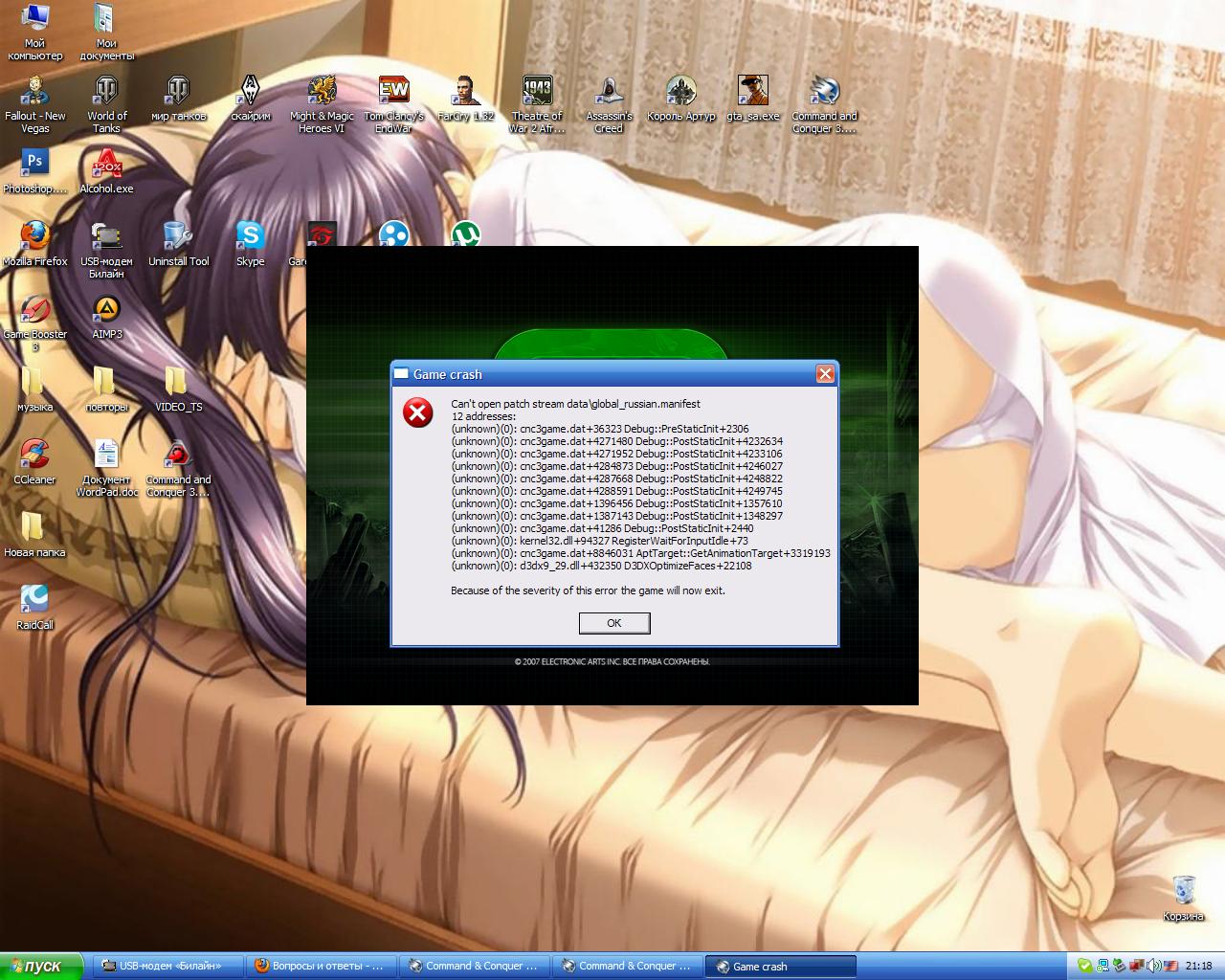Select the Король Артур shortcut
Viewport: 1225px width, 980px height.
[x=680, y=99]
